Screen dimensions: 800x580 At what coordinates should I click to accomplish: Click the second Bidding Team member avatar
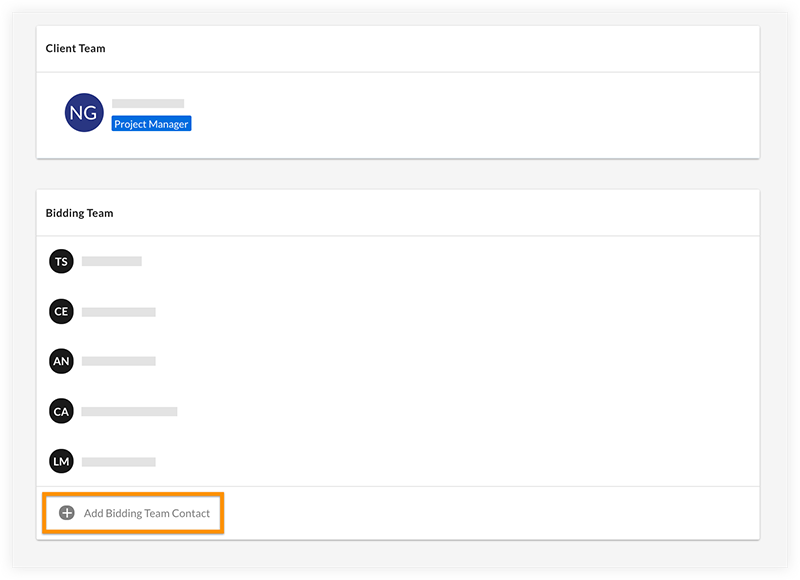(61, 311)
